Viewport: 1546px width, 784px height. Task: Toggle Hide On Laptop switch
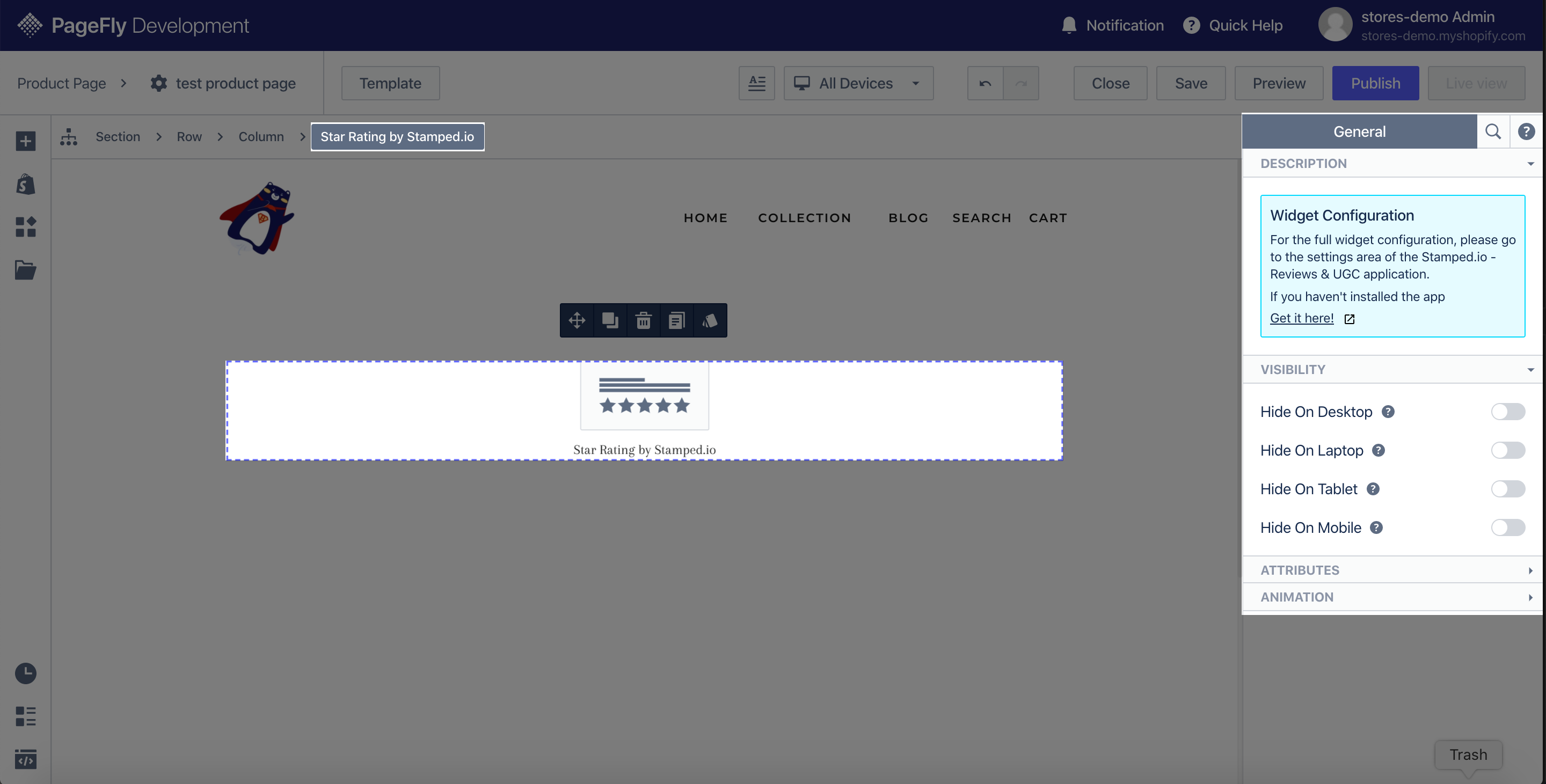tap(1507, 450)
